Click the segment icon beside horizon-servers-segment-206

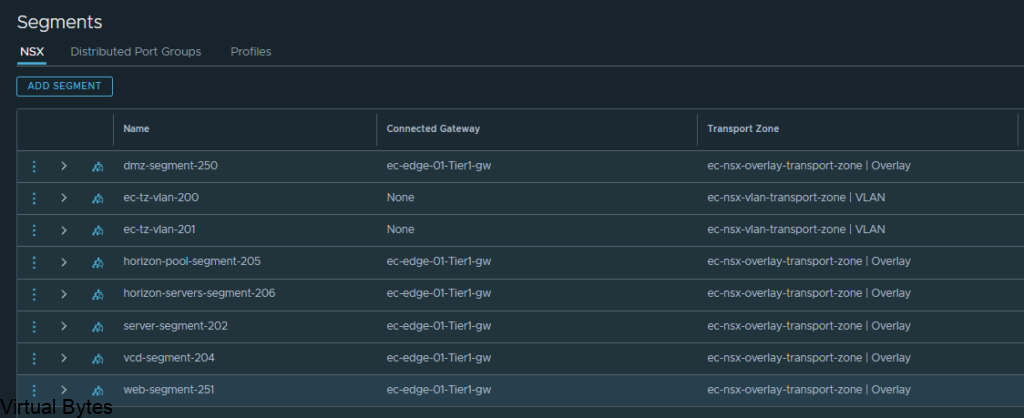98,295
